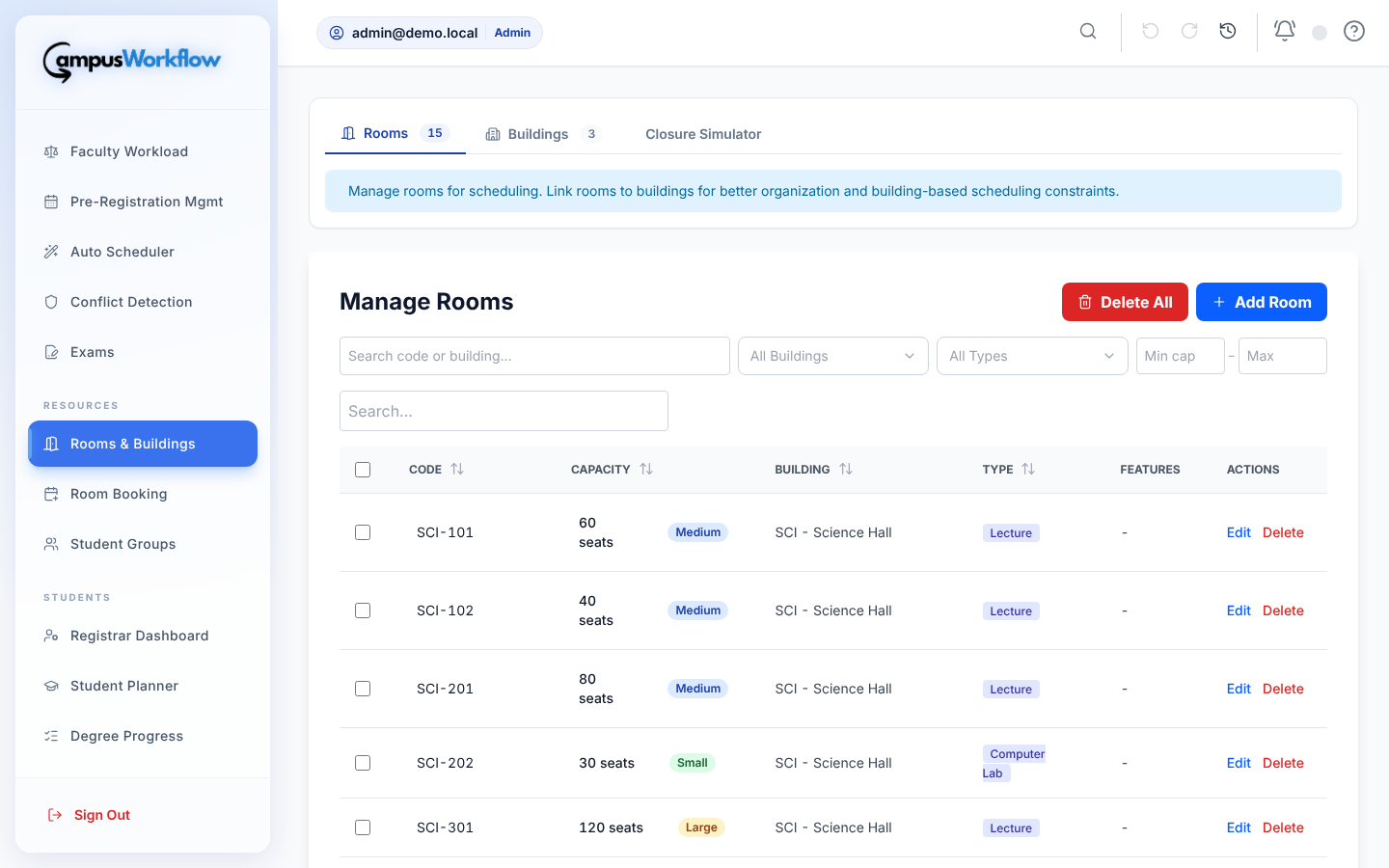The height and width of the screenshot is (868, 1389).
Task: Focus the Search code or building field
Action: pos(534,356)
